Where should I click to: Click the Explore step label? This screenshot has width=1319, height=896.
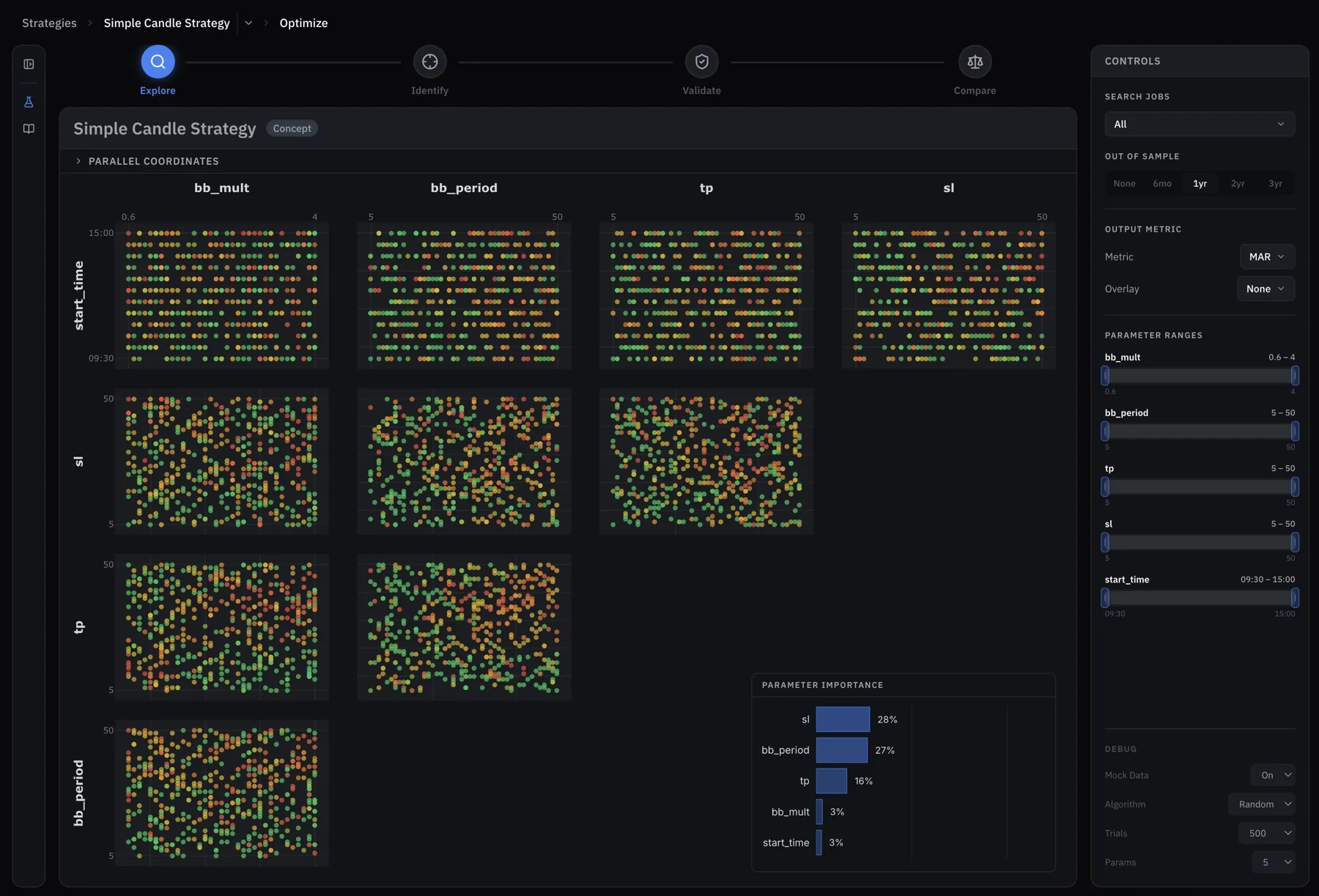click(158, 91)
